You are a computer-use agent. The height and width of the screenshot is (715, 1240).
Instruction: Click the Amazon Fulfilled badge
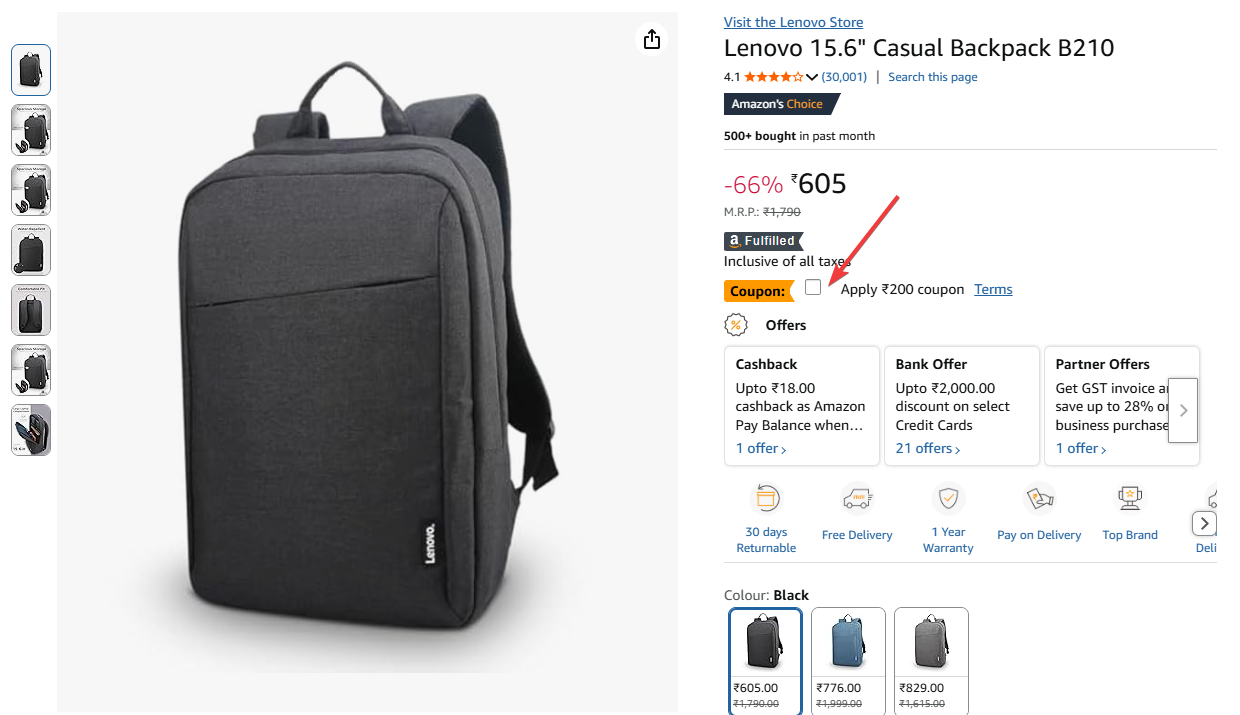pyautogui.click(x=762, y=241)
